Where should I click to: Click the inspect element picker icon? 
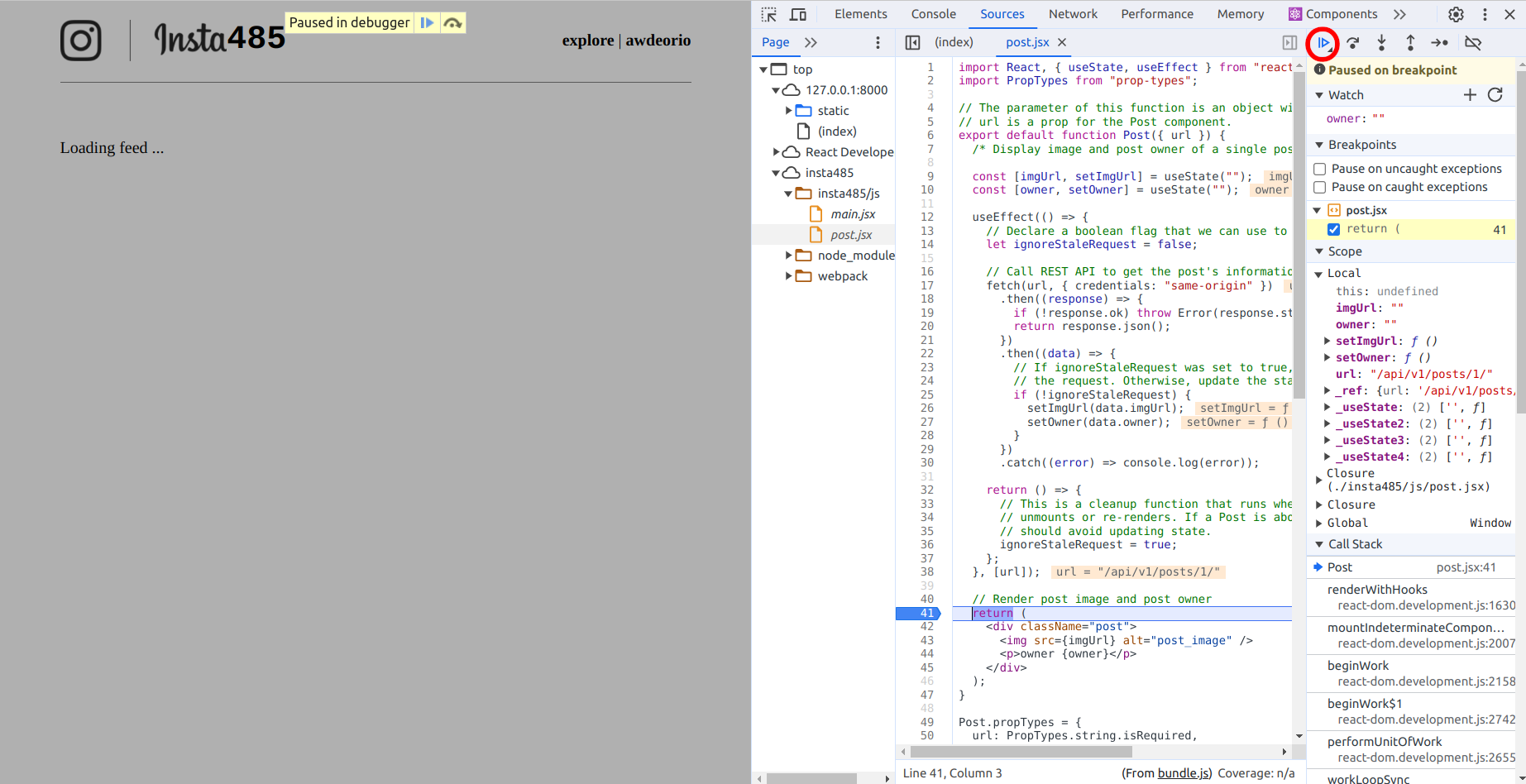click(769, 14)
